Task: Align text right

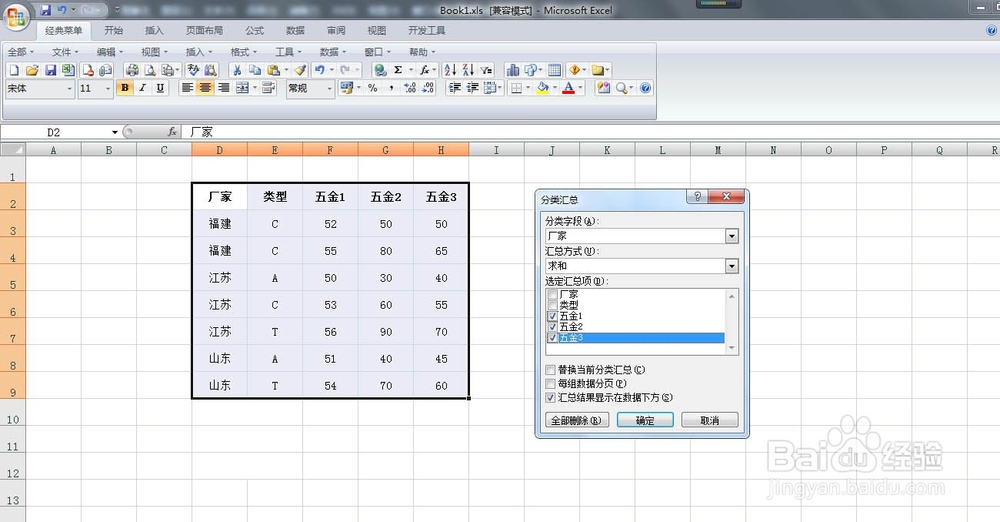Action: (x=223, y=88)
